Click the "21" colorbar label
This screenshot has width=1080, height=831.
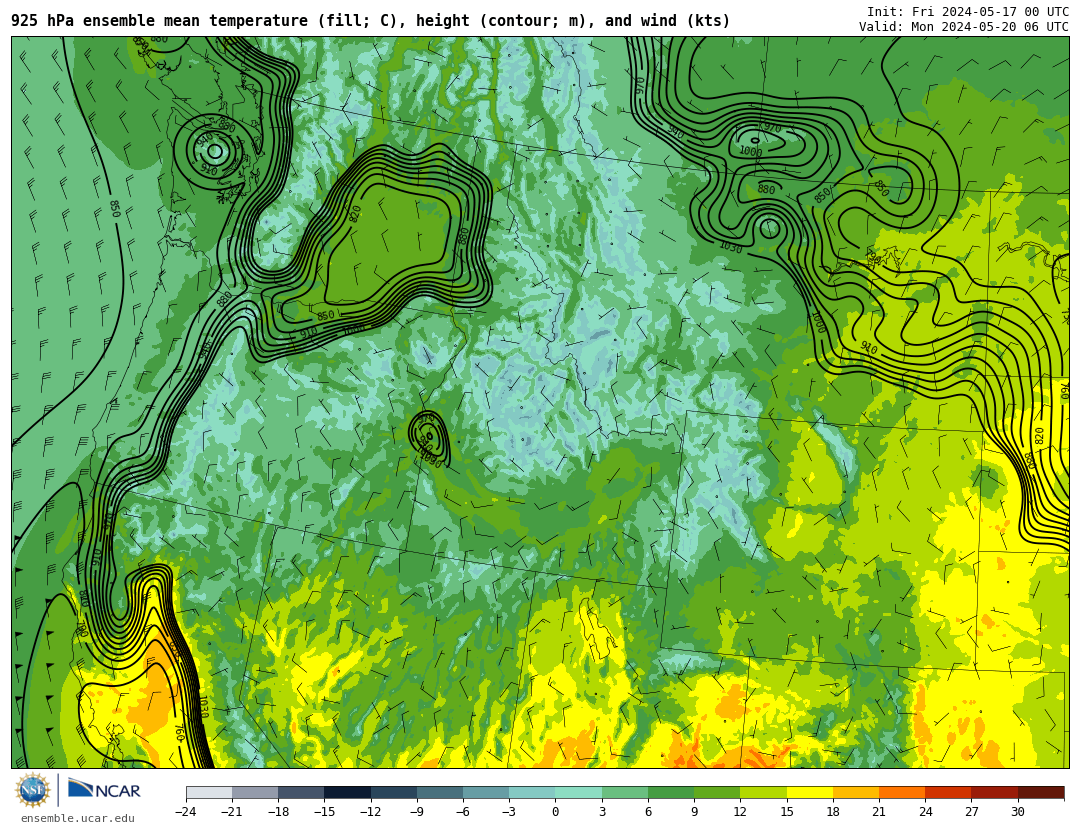click(x=879, y=812)
